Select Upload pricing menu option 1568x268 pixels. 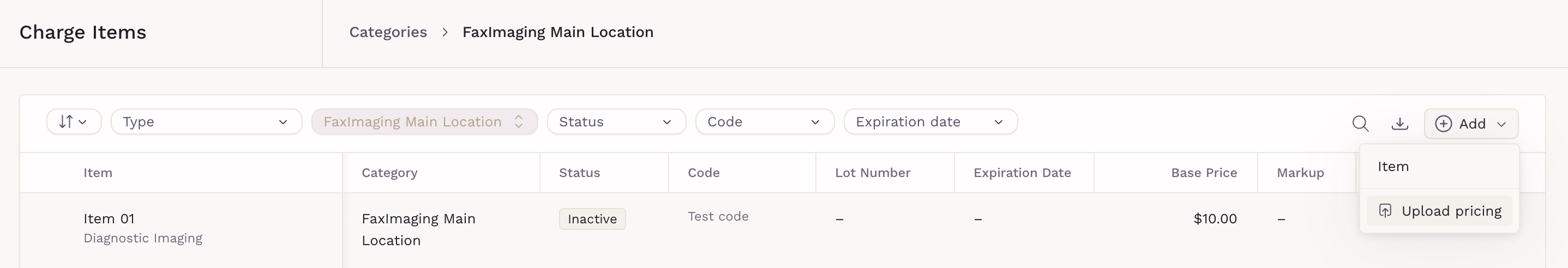(x=1451, y=211)
